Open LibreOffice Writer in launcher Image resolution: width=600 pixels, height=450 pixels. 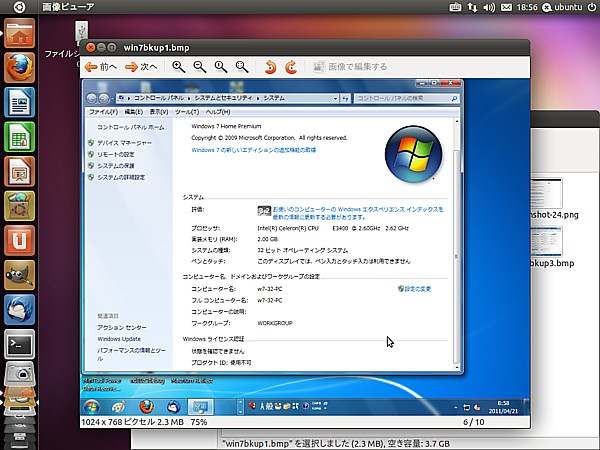point(20,102)
